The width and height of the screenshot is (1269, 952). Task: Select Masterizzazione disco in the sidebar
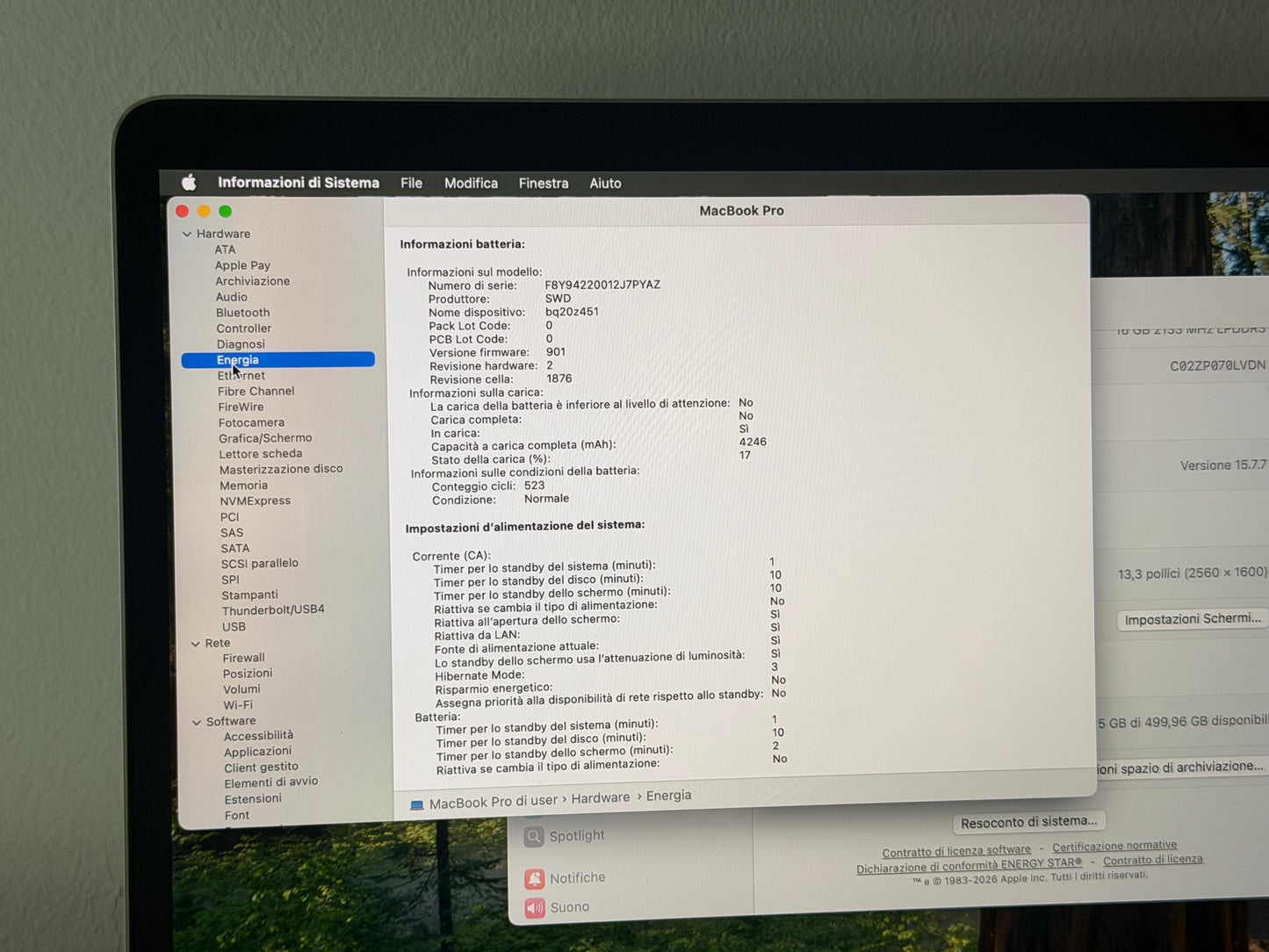pos(281,469)
